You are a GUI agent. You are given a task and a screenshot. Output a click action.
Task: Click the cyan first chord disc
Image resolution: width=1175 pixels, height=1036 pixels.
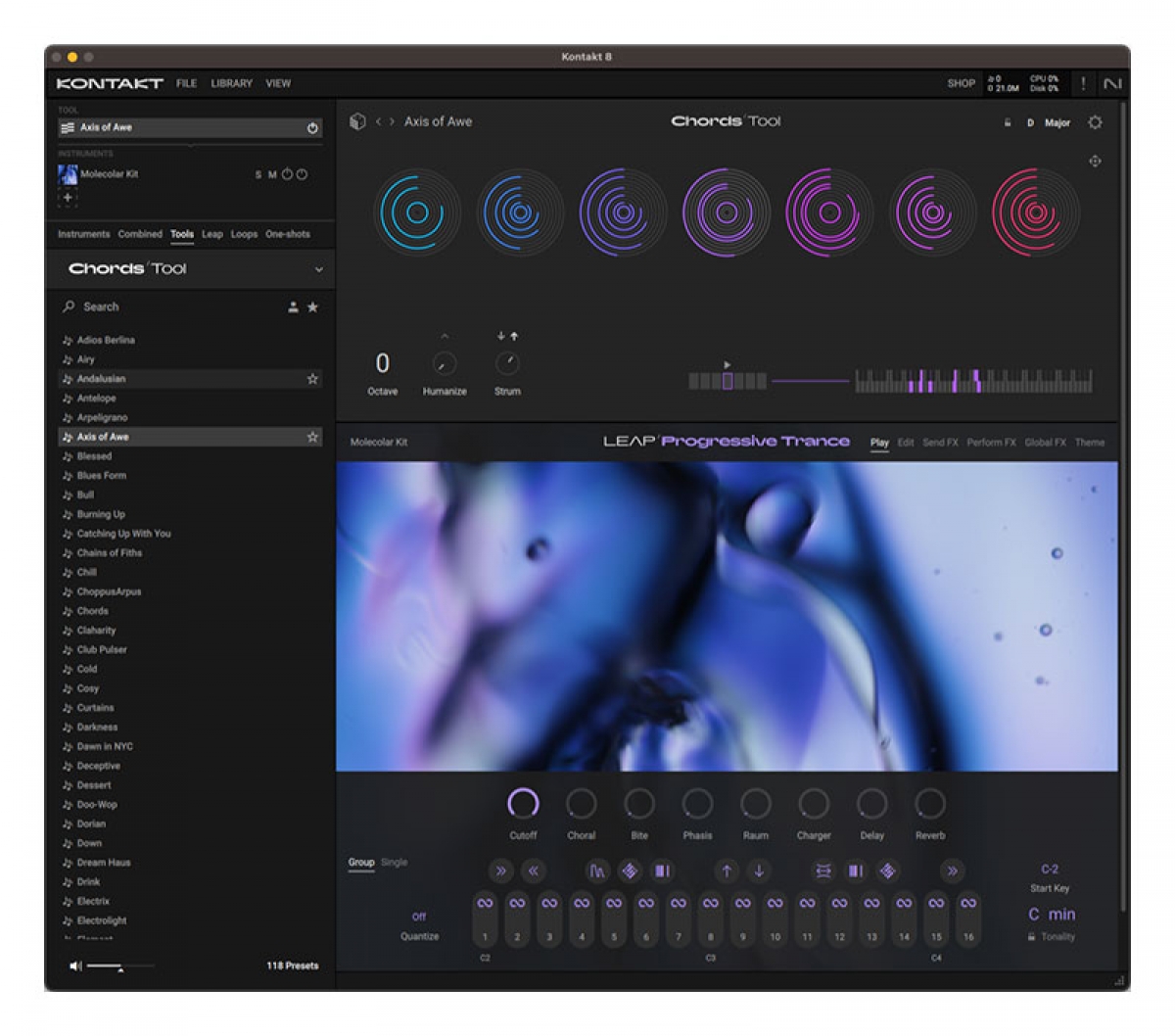point(417,212)
